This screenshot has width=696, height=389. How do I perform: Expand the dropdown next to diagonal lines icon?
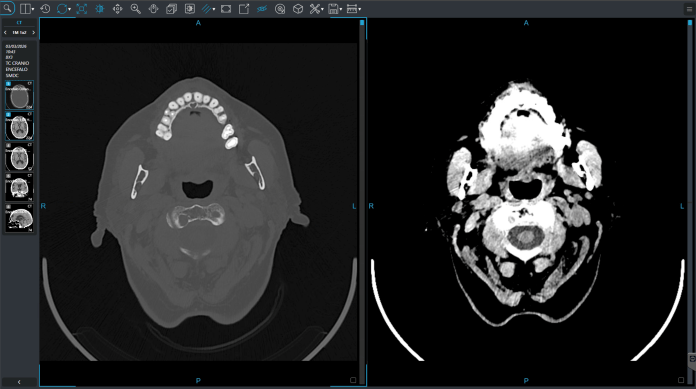(214, 9)
